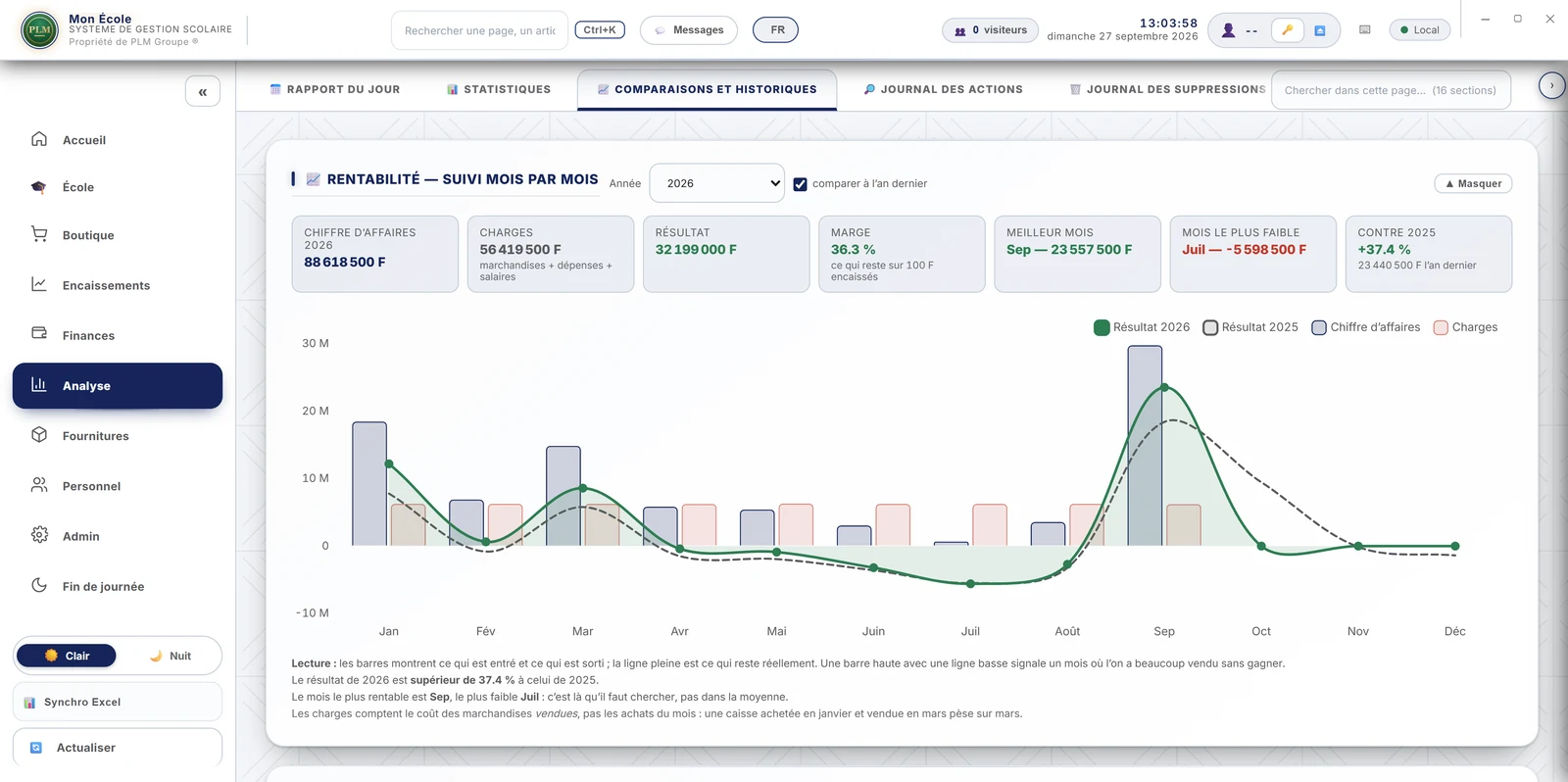This screenshot has width=1568, height=782.
Task: Open Fin de journée moon icon
Action: click(x=39, y=585)
